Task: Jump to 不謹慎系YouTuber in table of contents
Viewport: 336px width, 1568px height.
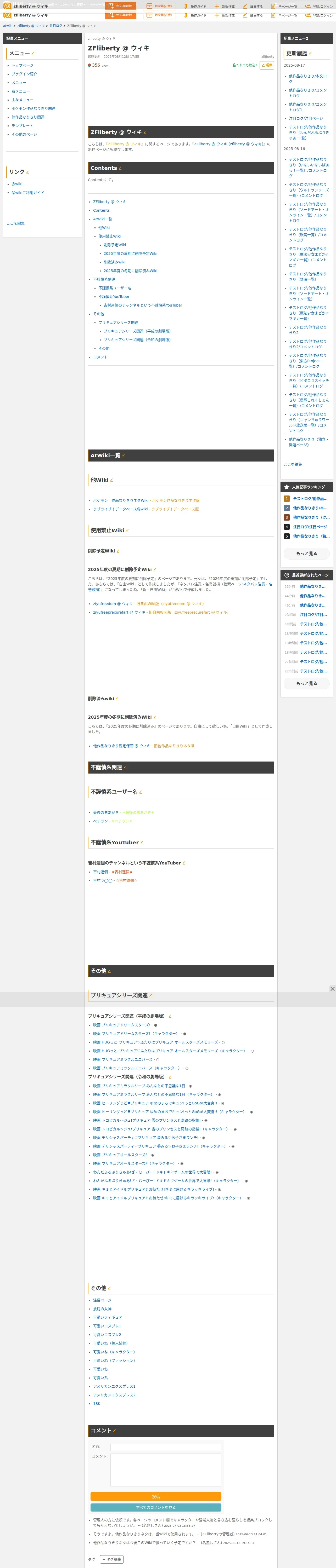Action: point(114,296)
